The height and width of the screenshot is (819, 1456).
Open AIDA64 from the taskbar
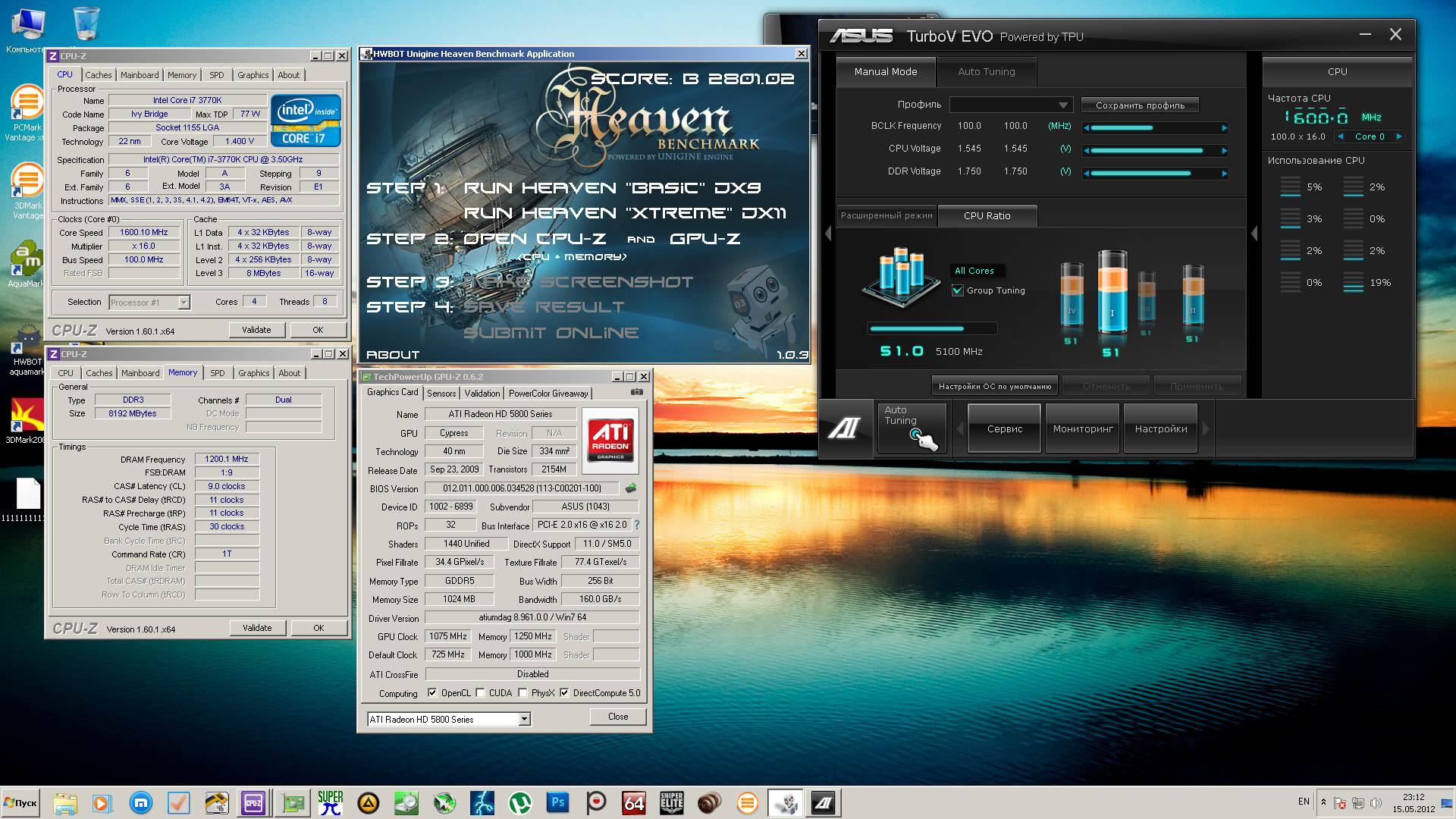(633, 803)
